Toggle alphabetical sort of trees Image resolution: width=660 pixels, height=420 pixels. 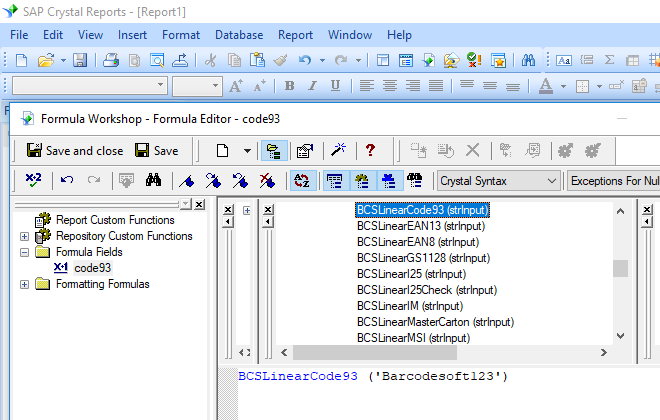click(x=302, y=181)
